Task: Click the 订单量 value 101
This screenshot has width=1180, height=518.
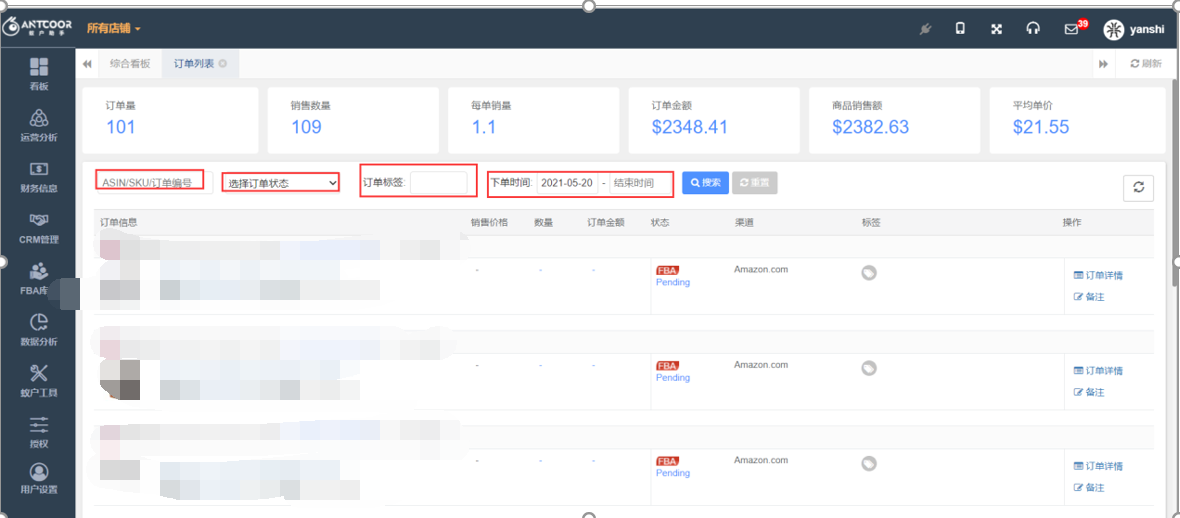Action: [120, 127]
